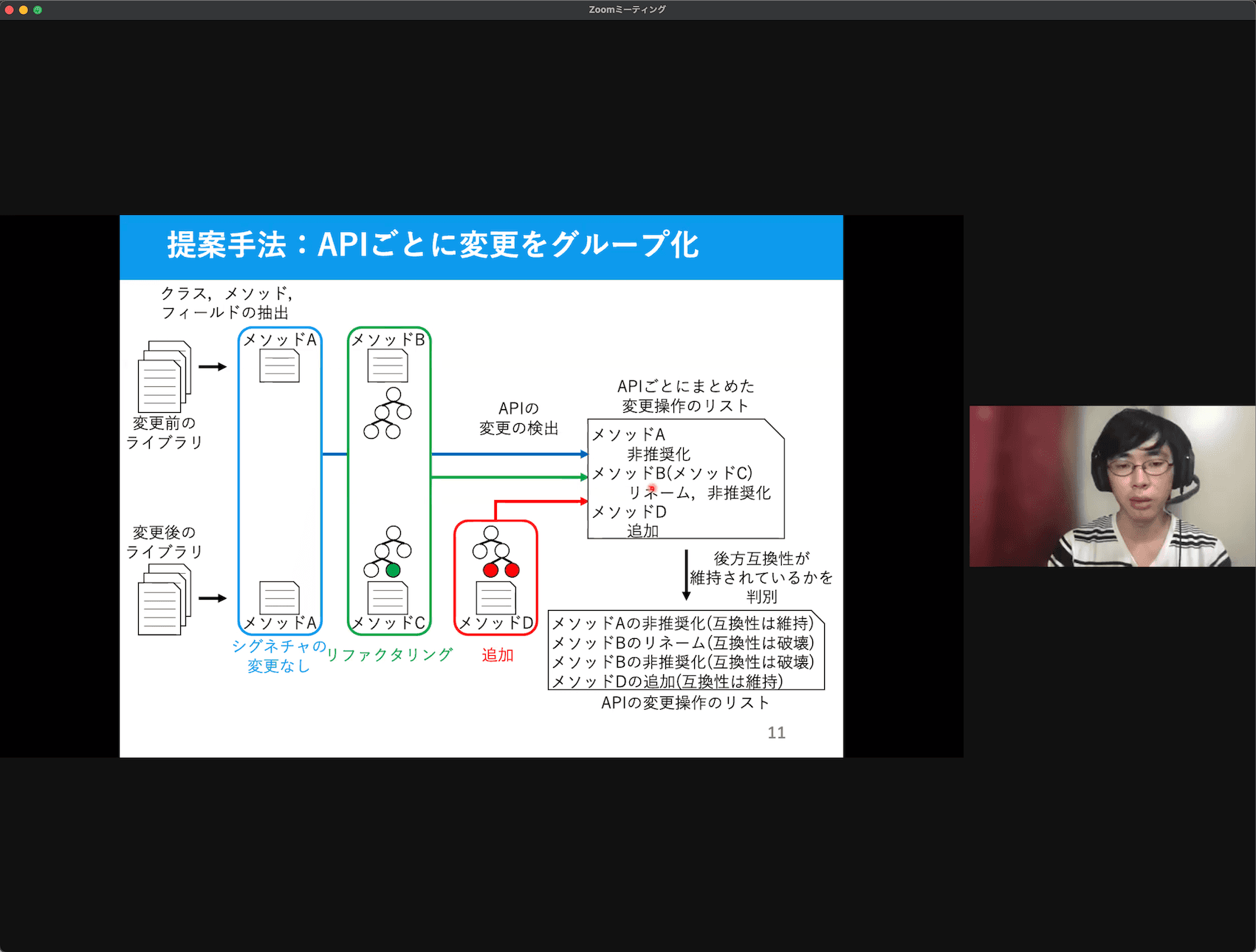Viewport: 1256px width, 952px height.
Task: Click the メソッドA document icon in blue box
Action: (281, 364)
